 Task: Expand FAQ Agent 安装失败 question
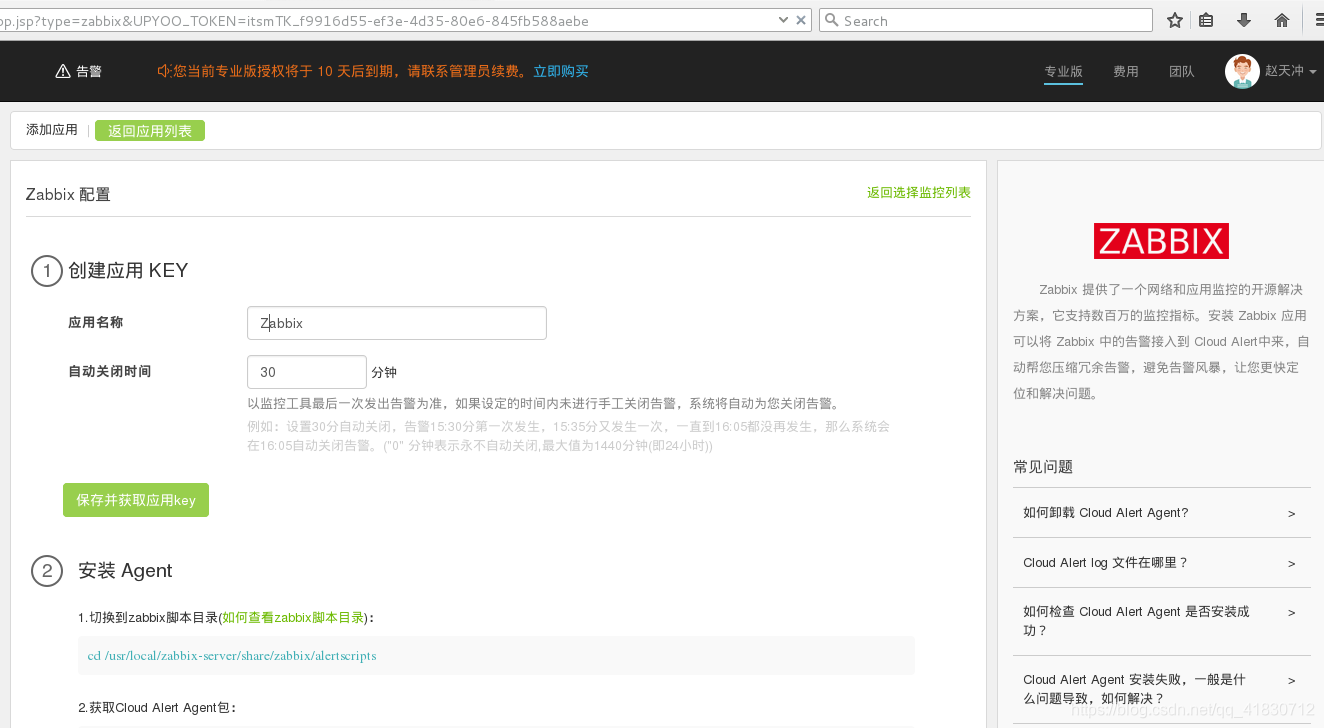[x=1161, y=689]
